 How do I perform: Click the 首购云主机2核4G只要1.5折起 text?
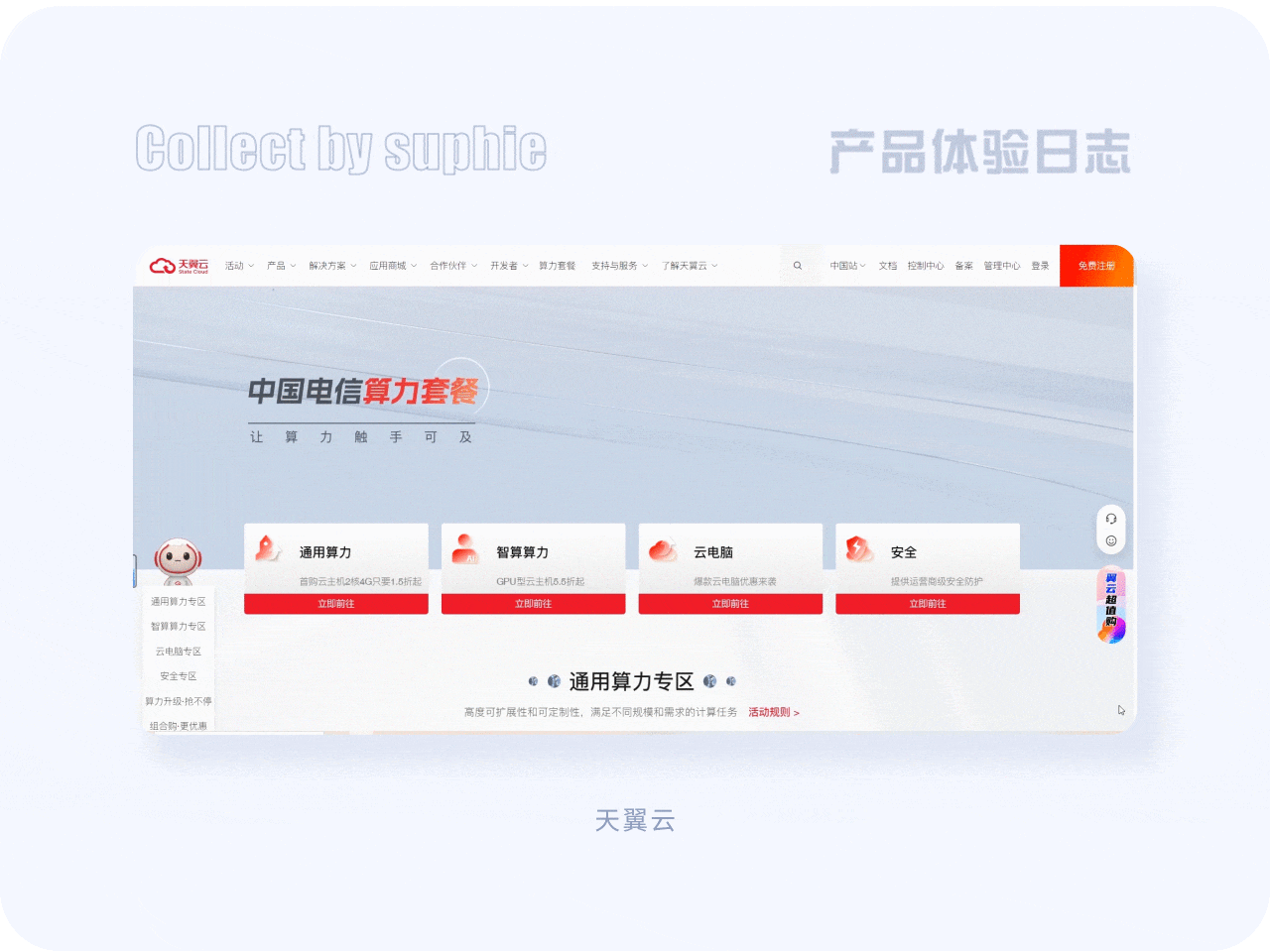pyautogui.click(x=360, y=582)
